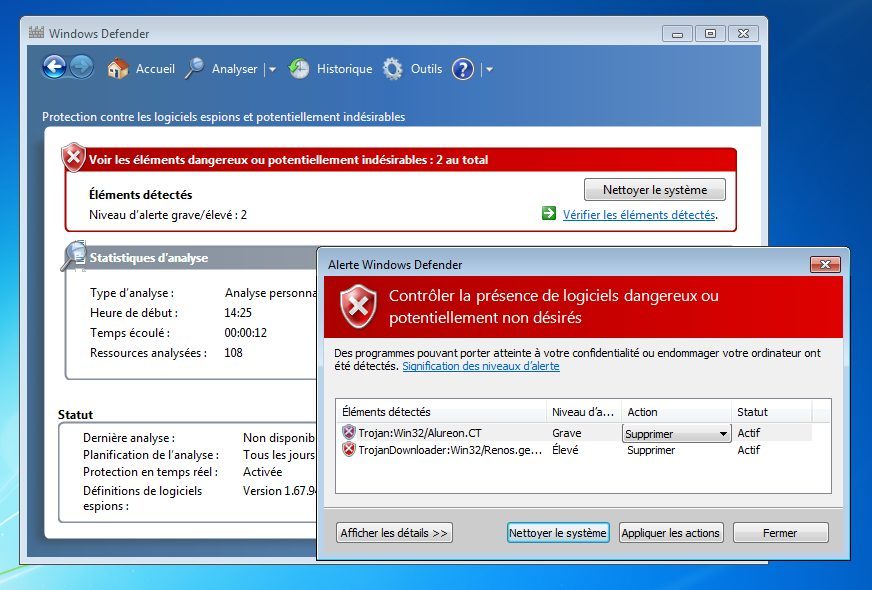Maximize the main Windows Defender window
The width and height of the screenshot is (872, 590).
(710, 34)
